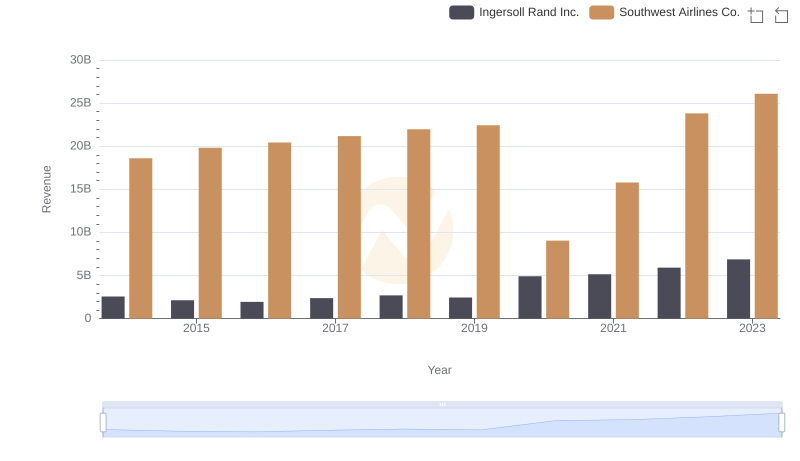Click the left handle of the data zoom slider
This screenshot has height=461, width=800.
click(103, 422)
